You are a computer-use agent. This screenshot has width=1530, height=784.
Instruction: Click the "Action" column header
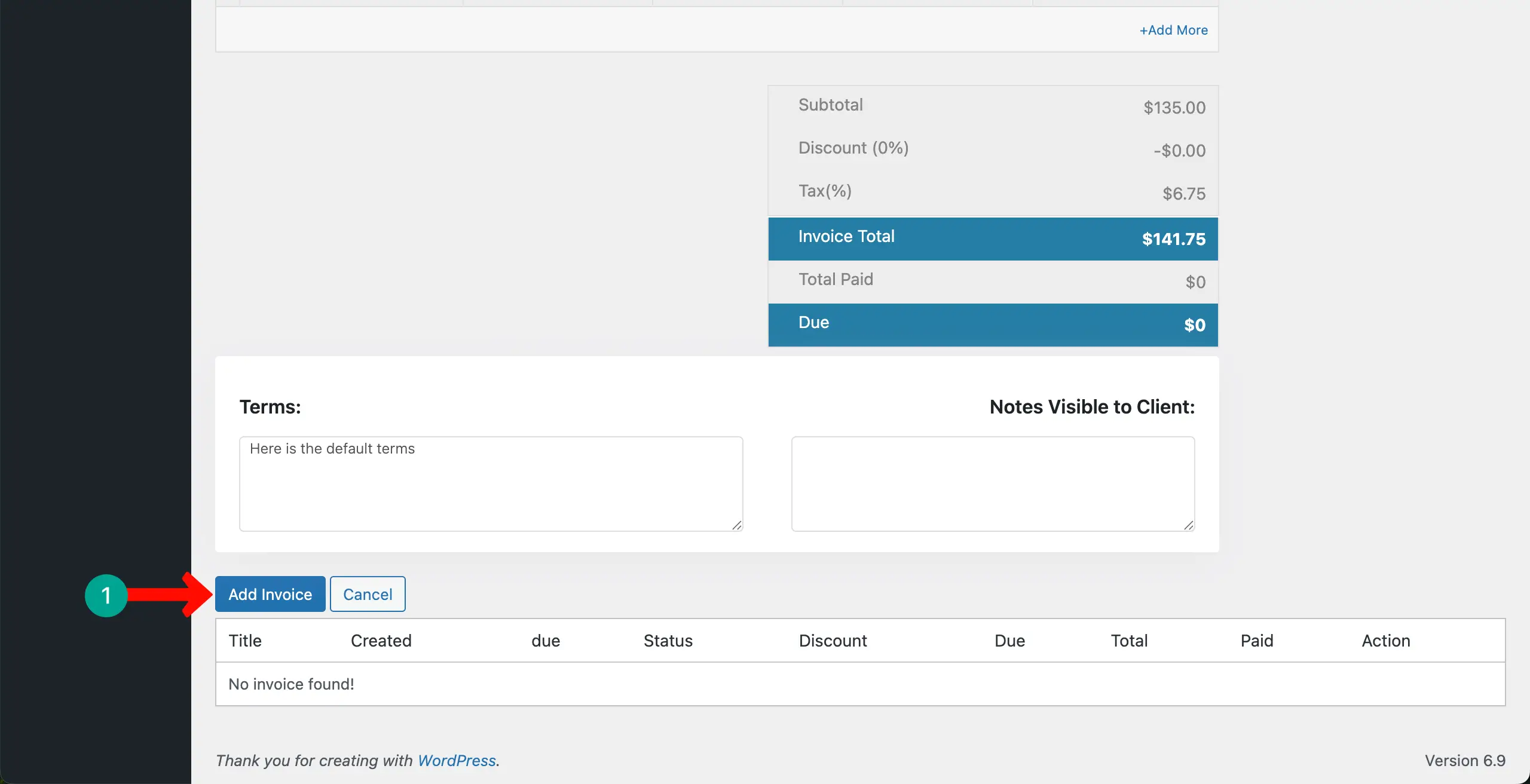pyautogui.click(x=1385, y=640)
